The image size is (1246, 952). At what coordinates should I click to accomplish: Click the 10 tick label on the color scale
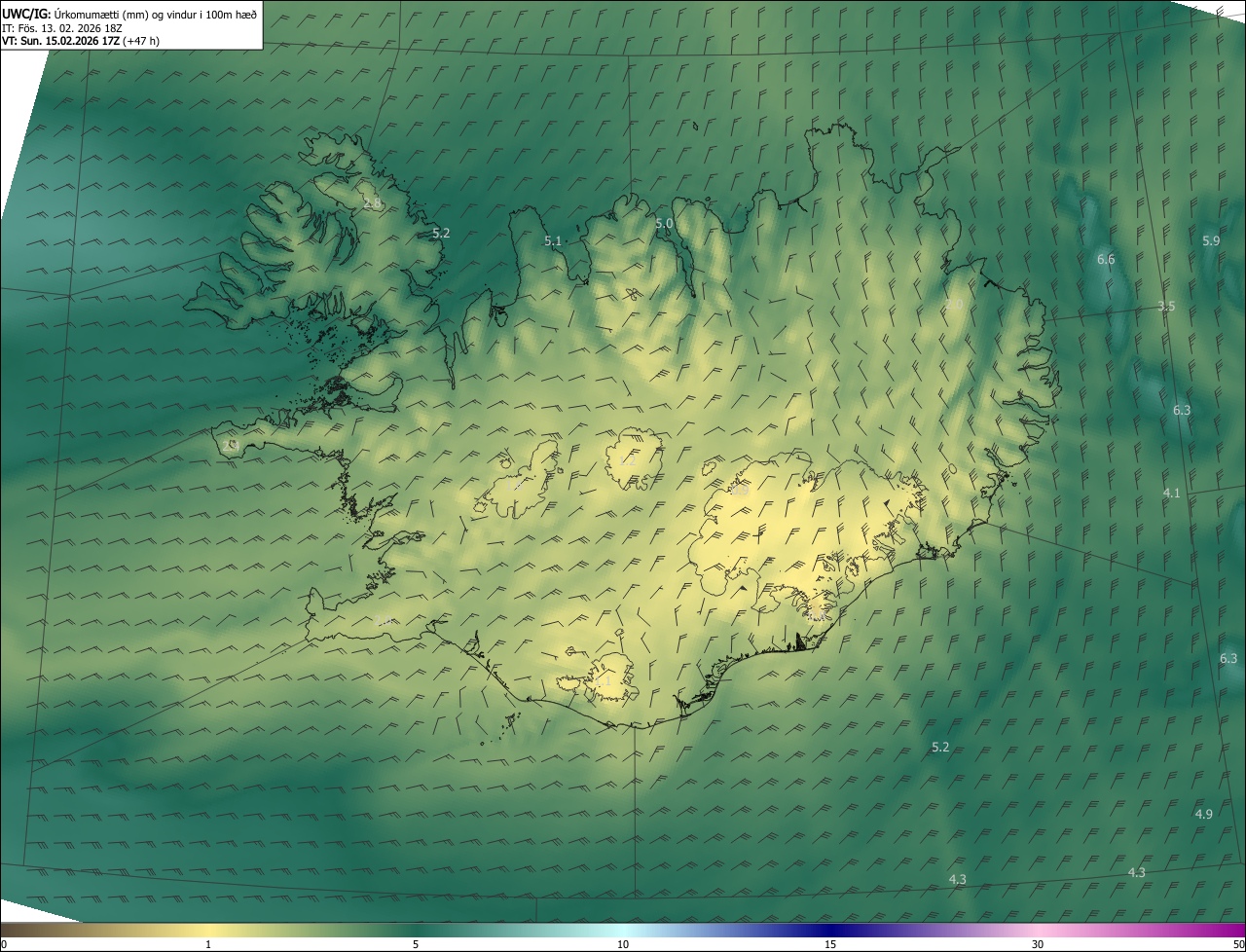(623, 944)
